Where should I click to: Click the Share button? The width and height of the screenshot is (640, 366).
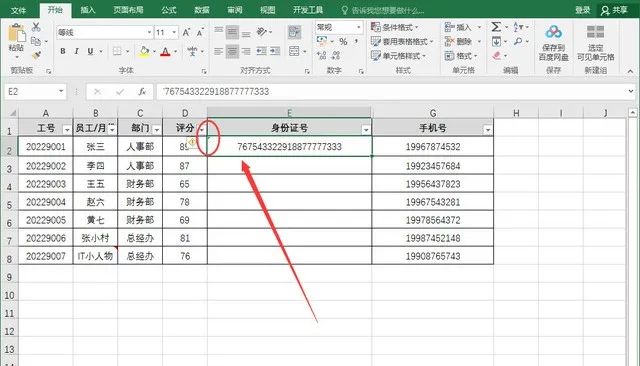coord(615,10)
